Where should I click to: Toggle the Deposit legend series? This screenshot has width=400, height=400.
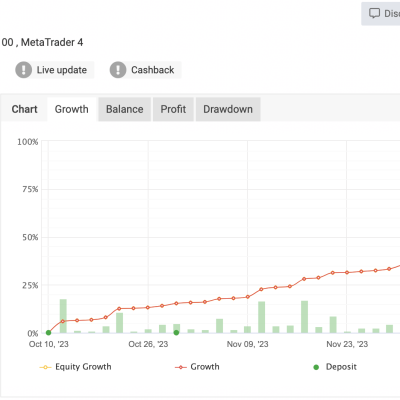pos(335,367)
